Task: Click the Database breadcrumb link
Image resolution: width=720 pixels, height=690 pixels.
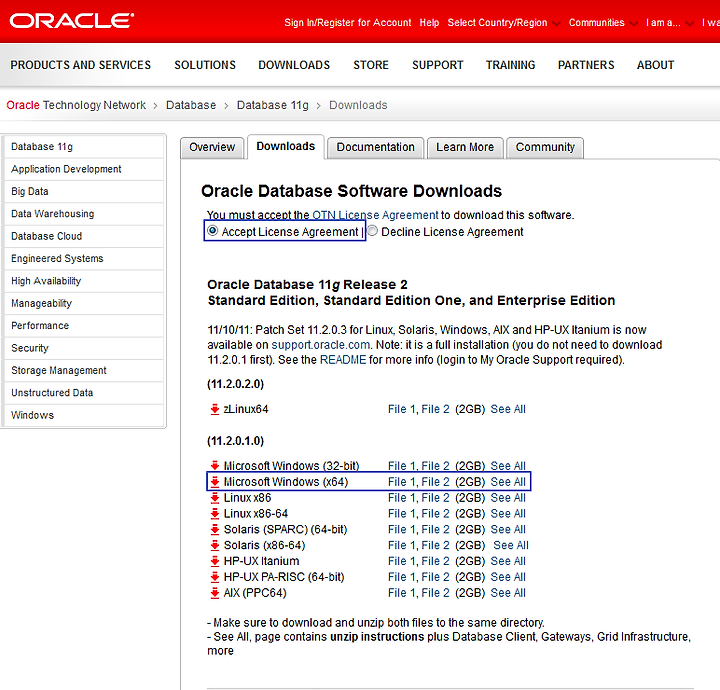Action: (191, 105)
